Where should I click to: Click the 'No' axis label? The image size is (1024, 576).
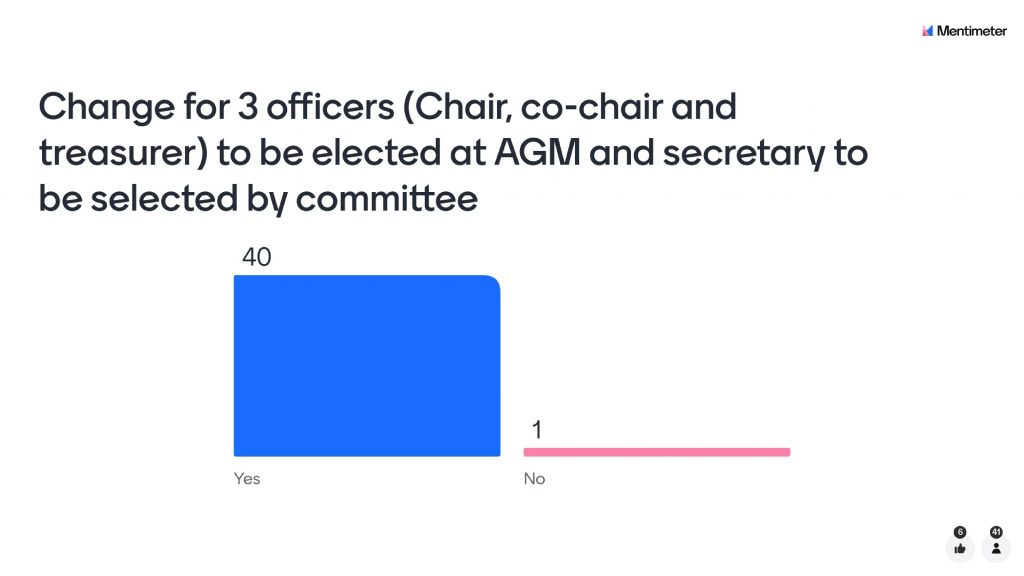(535, 479)
